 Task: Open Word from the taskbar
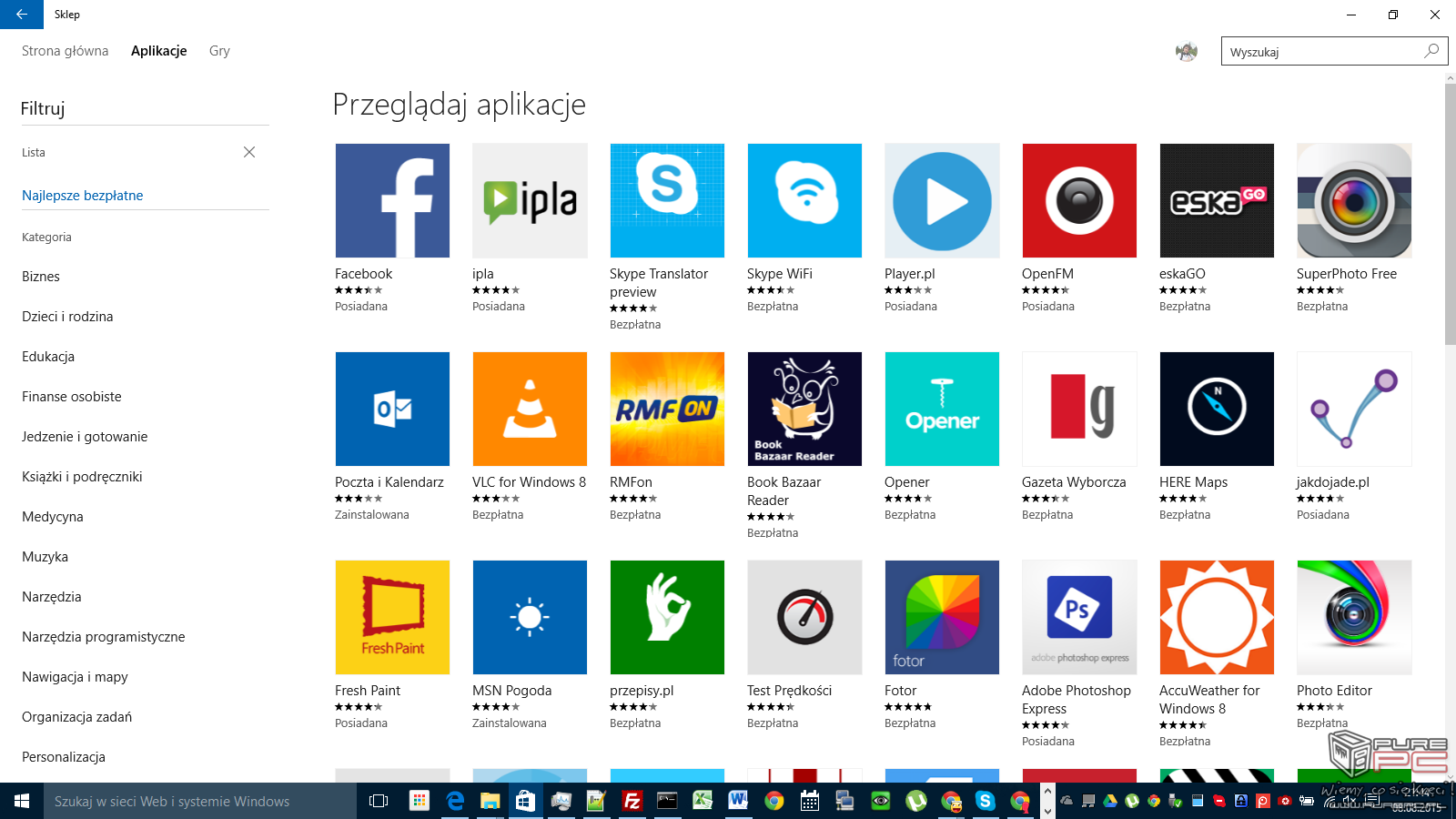pyautogui.click(x=738, y=801)
